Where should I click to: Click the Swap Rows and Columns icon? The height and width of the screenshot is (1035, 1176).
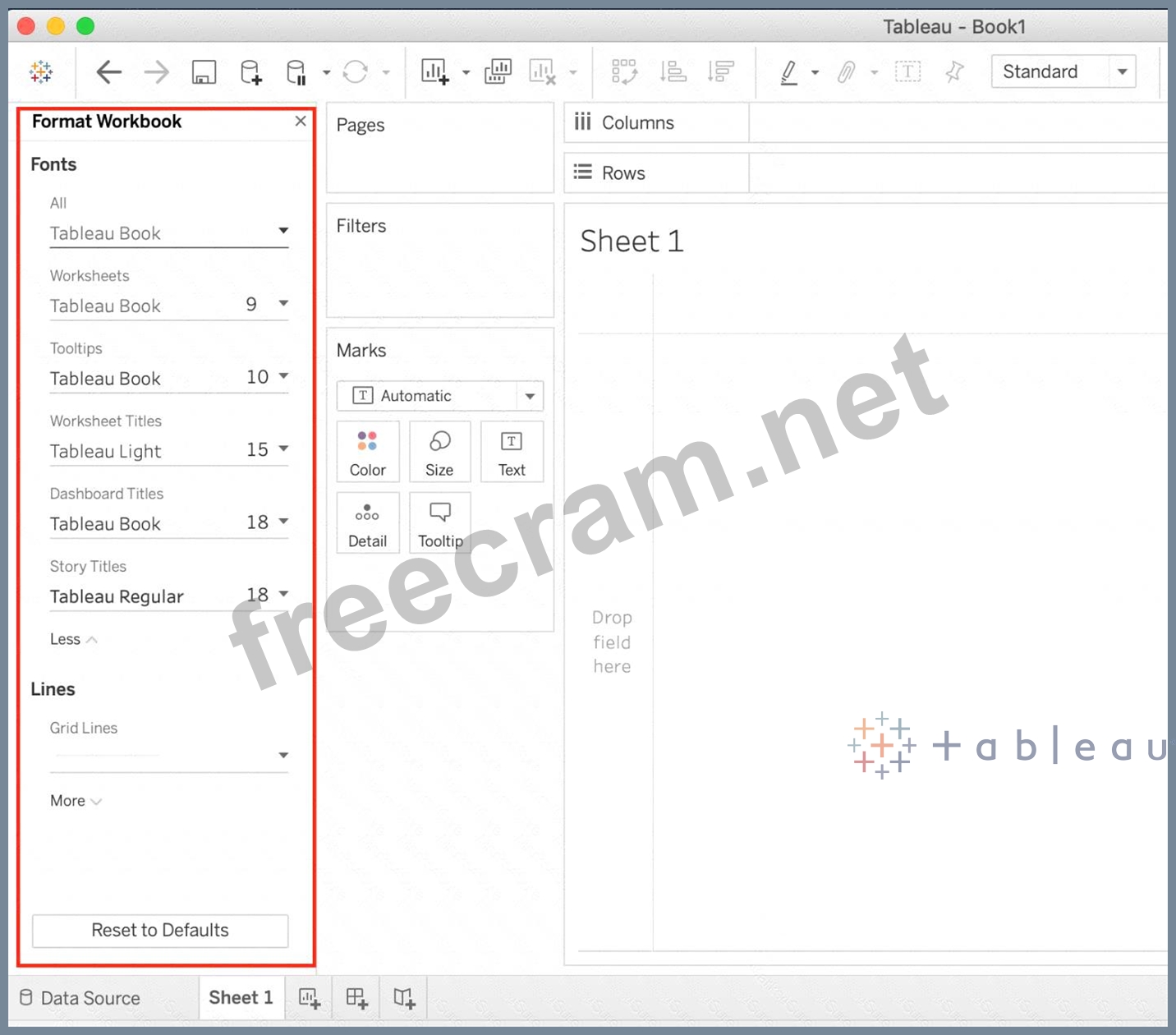tap(624, 72)
